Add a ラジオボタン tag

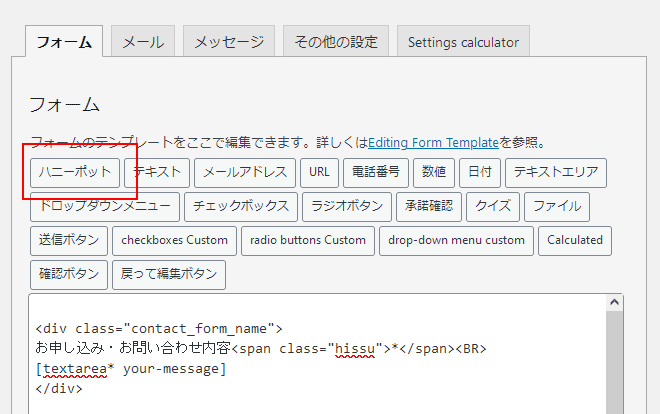[347, 207]
